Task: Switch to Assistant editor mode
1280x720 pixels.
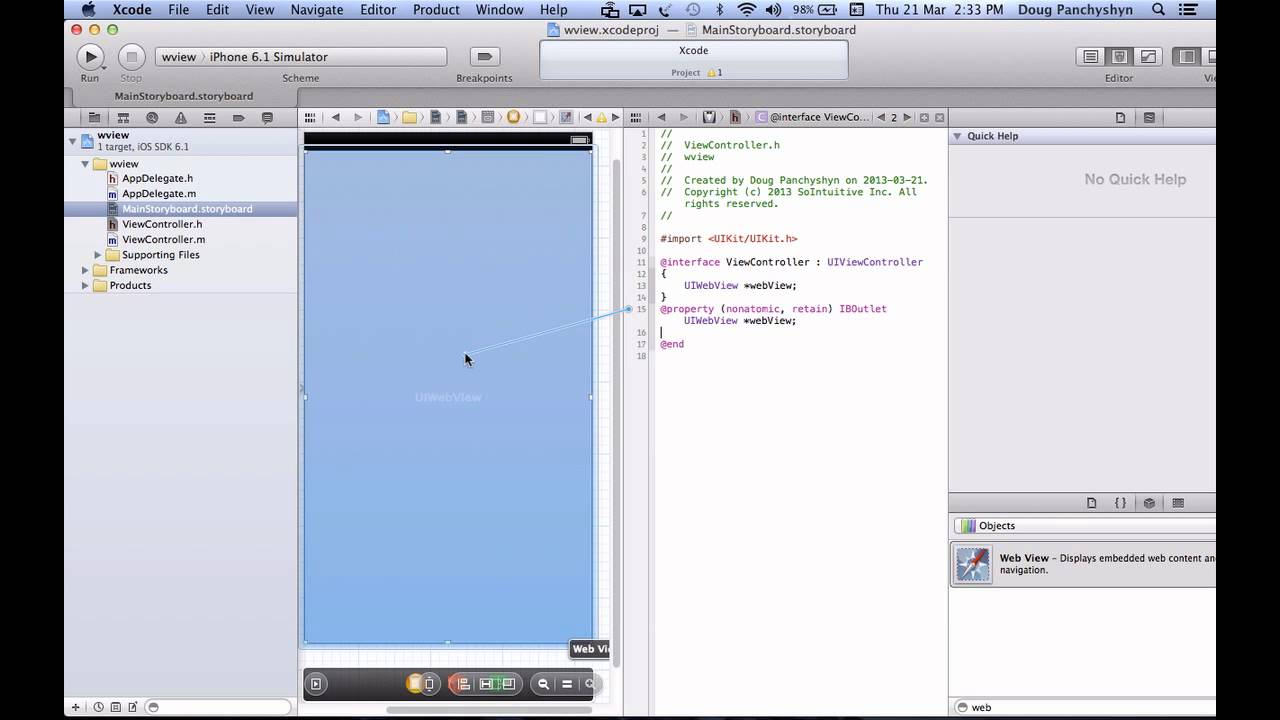Action: (x=1120, y=57)
